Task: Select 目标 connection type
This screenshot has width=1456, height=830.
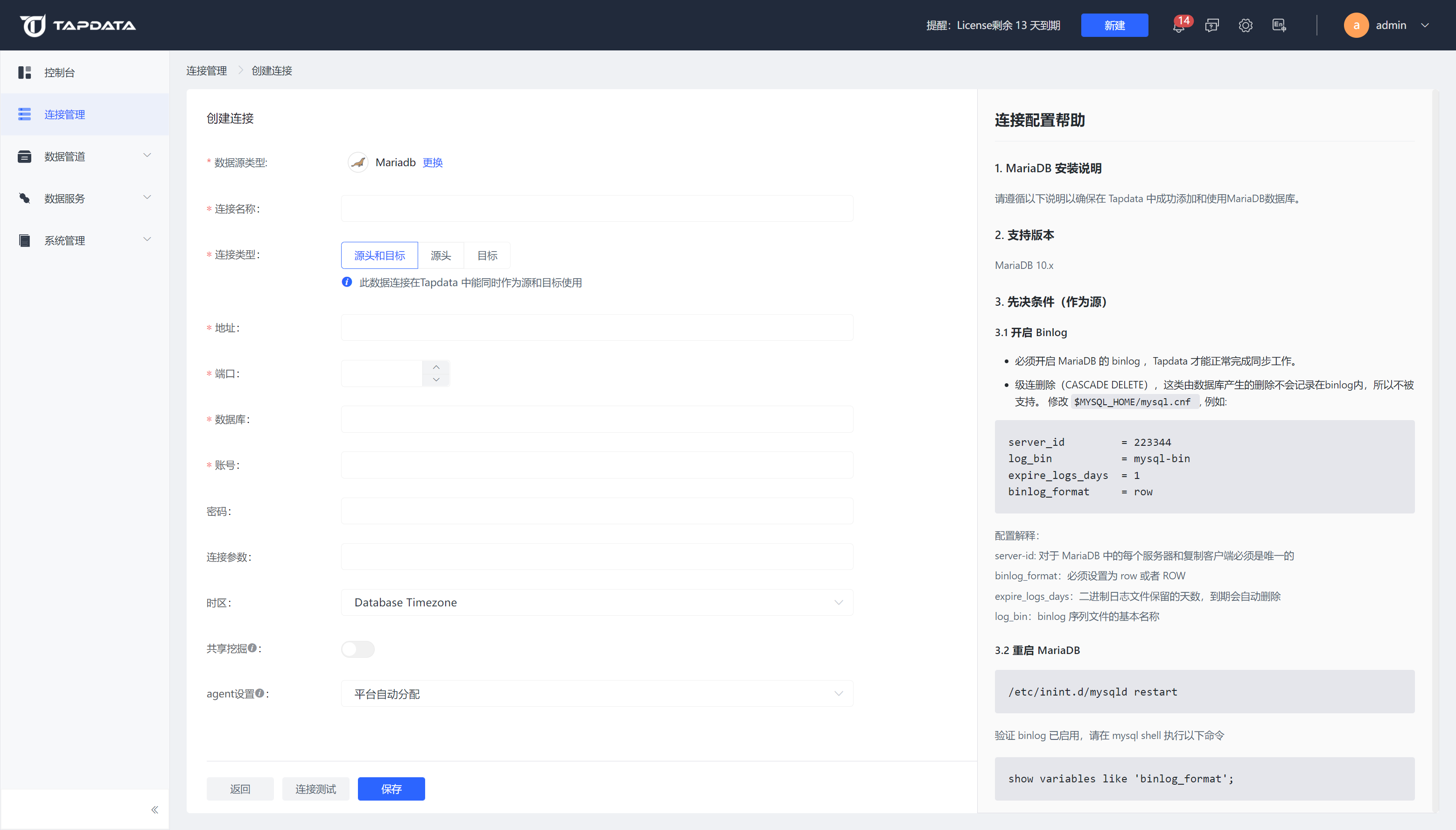Action: [x=487, y=255]
